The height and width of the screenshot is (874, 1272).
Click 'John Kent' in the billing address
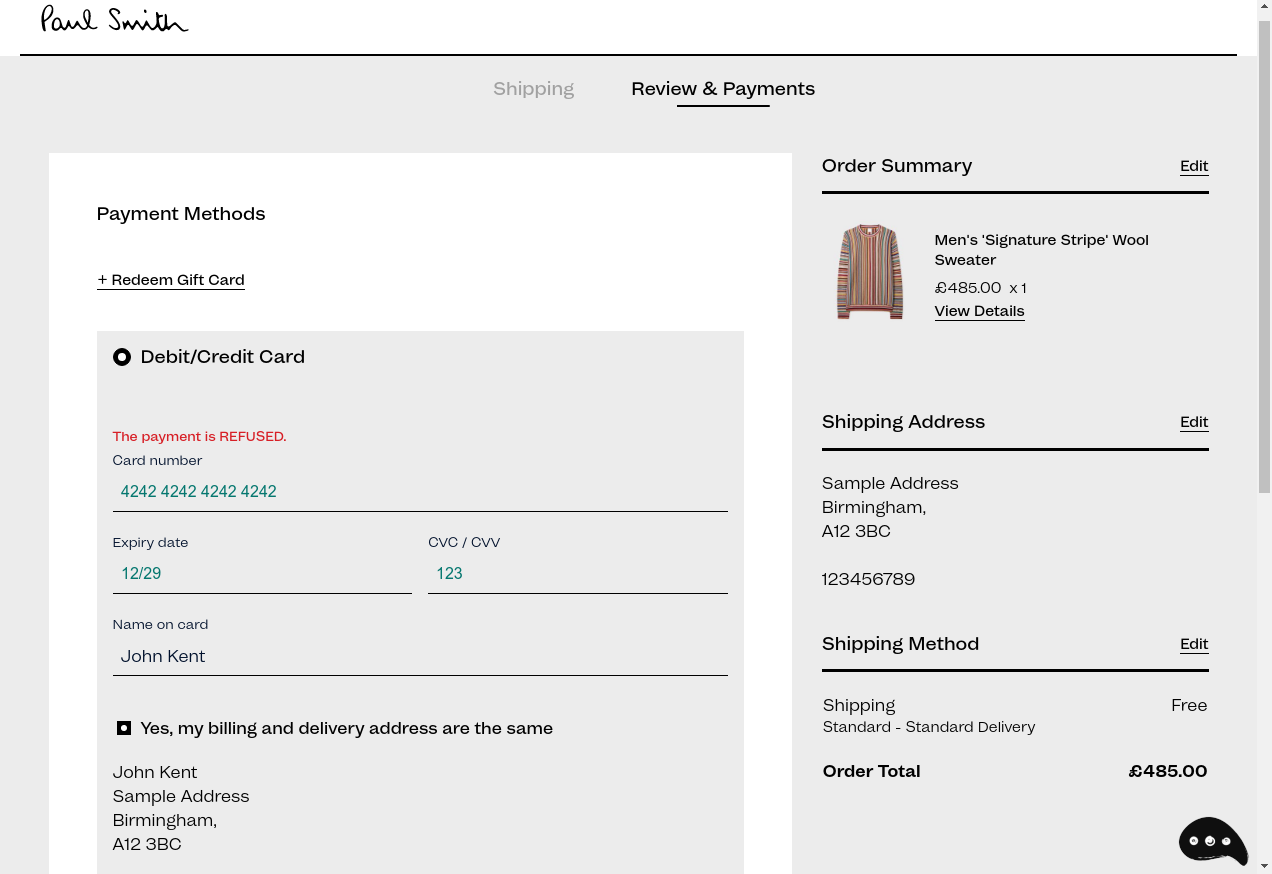[155, 772]
